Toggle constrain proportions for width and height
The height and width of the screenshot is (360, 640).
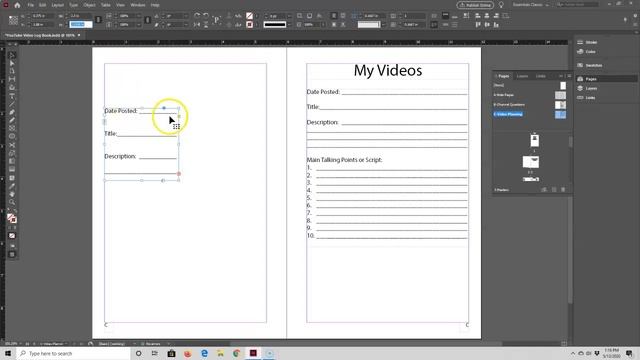click(98, 20)
